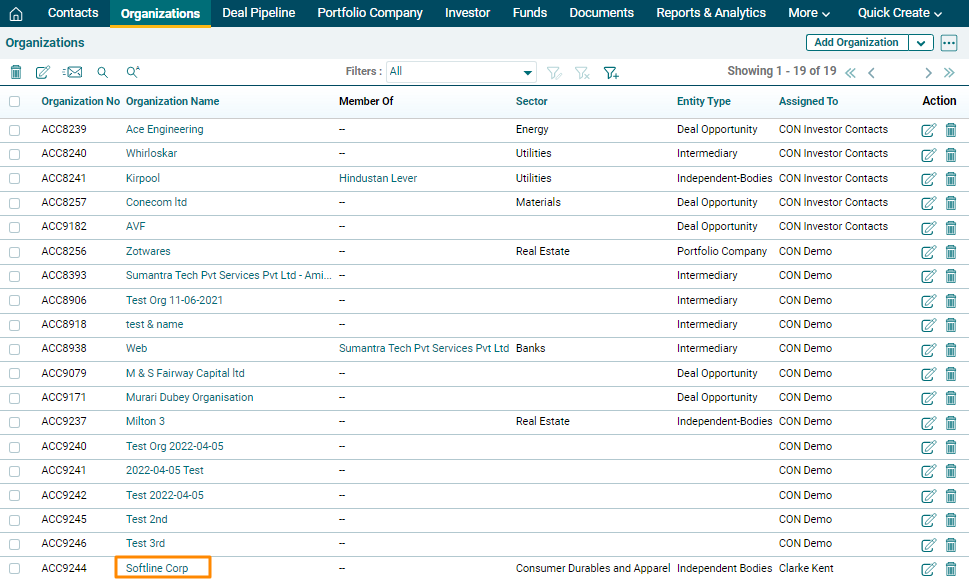Screen dimensions: 969x581
Task: Open the Reports & Analytics tab
Action: [710, 13]
